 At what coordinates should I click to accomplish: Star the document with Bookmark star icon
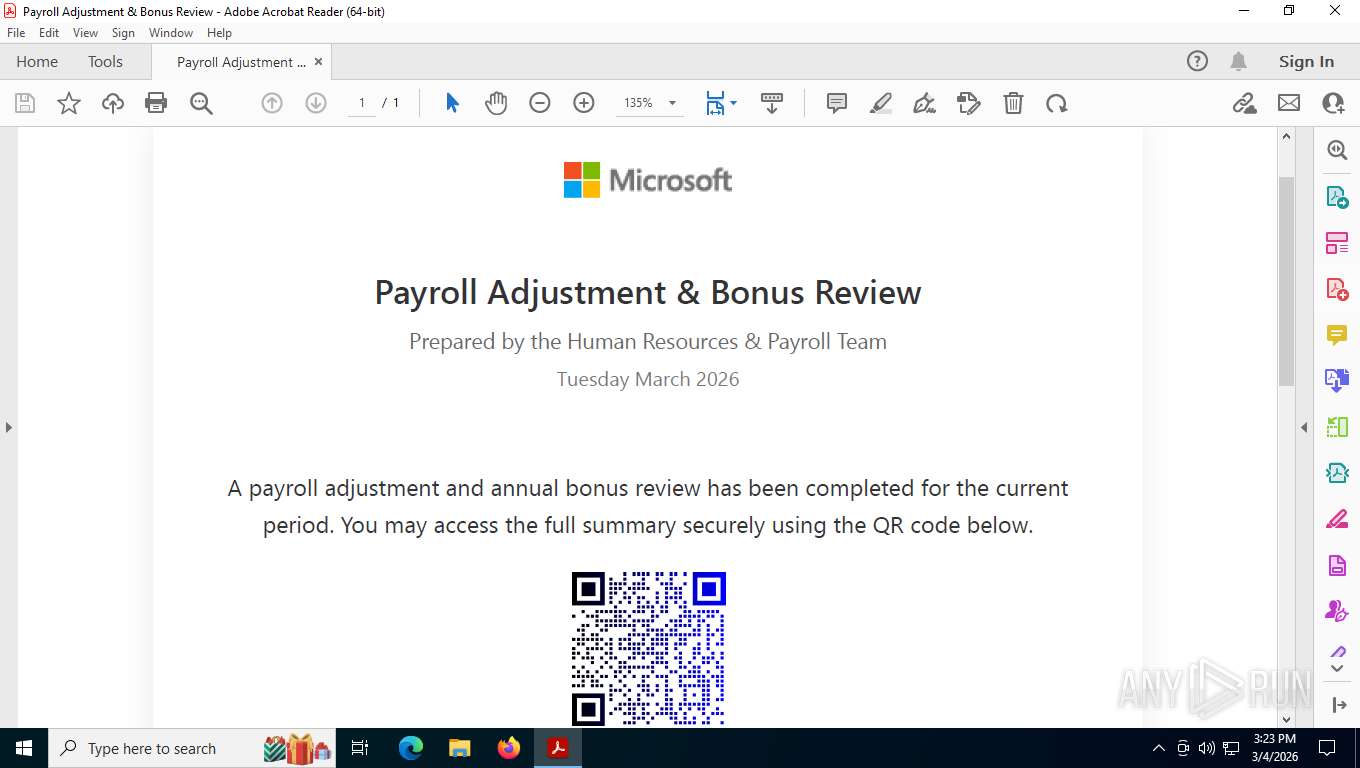click(69, 103)
